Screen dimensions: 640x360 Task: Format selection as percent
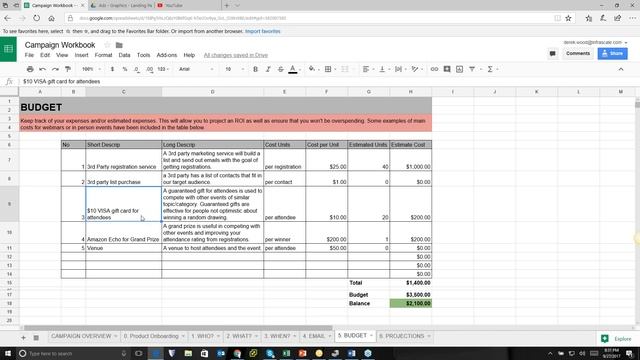point(124,69)
